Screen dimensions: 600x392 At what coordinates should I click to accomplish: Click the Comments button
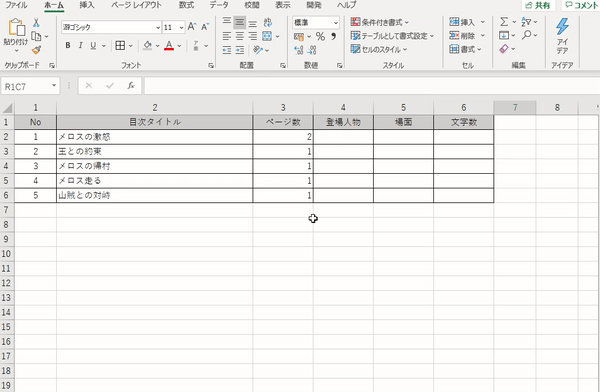click(581, 5)
